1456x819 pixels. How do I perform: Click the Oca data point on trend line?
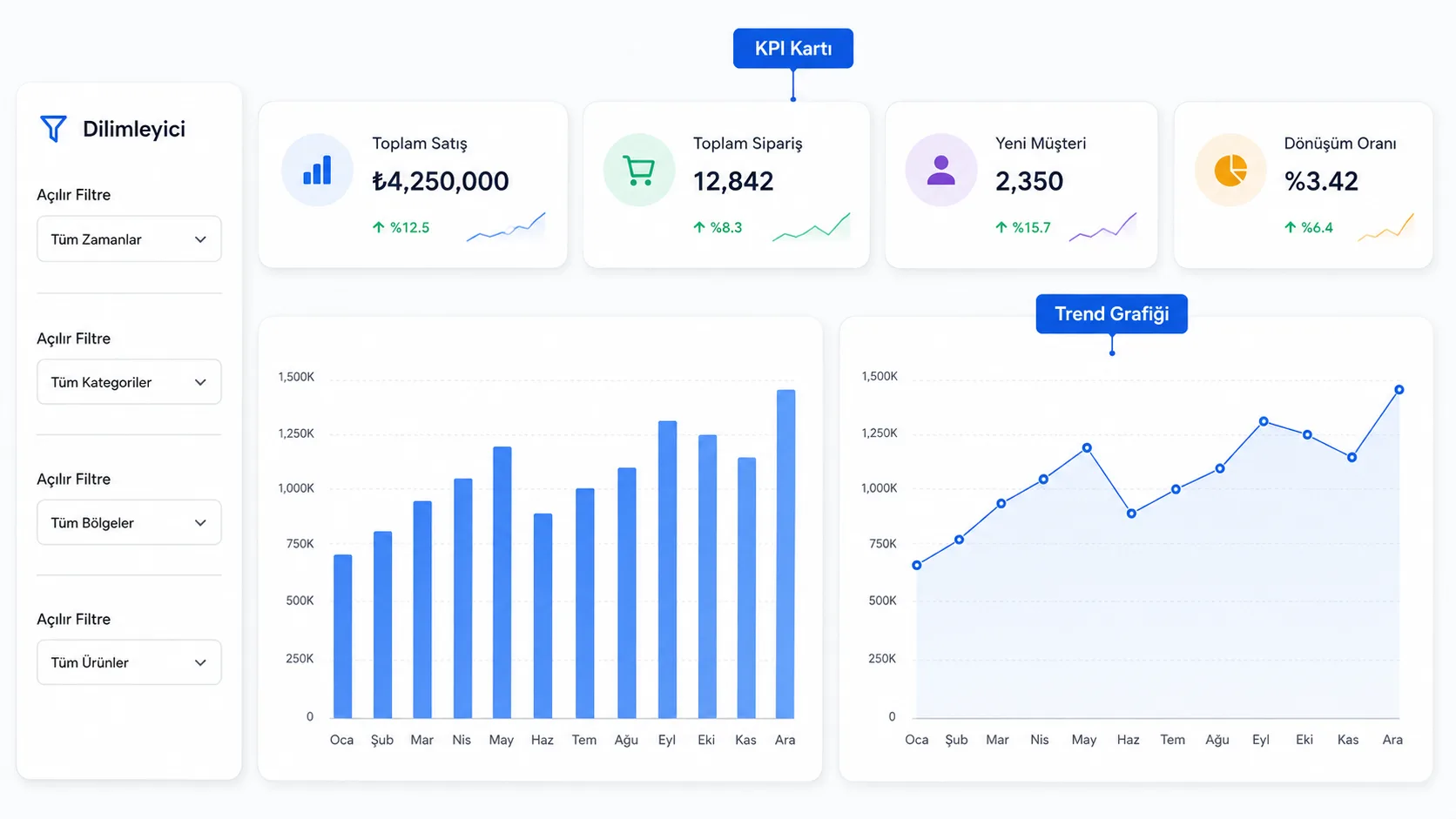(x=916, y=566)
